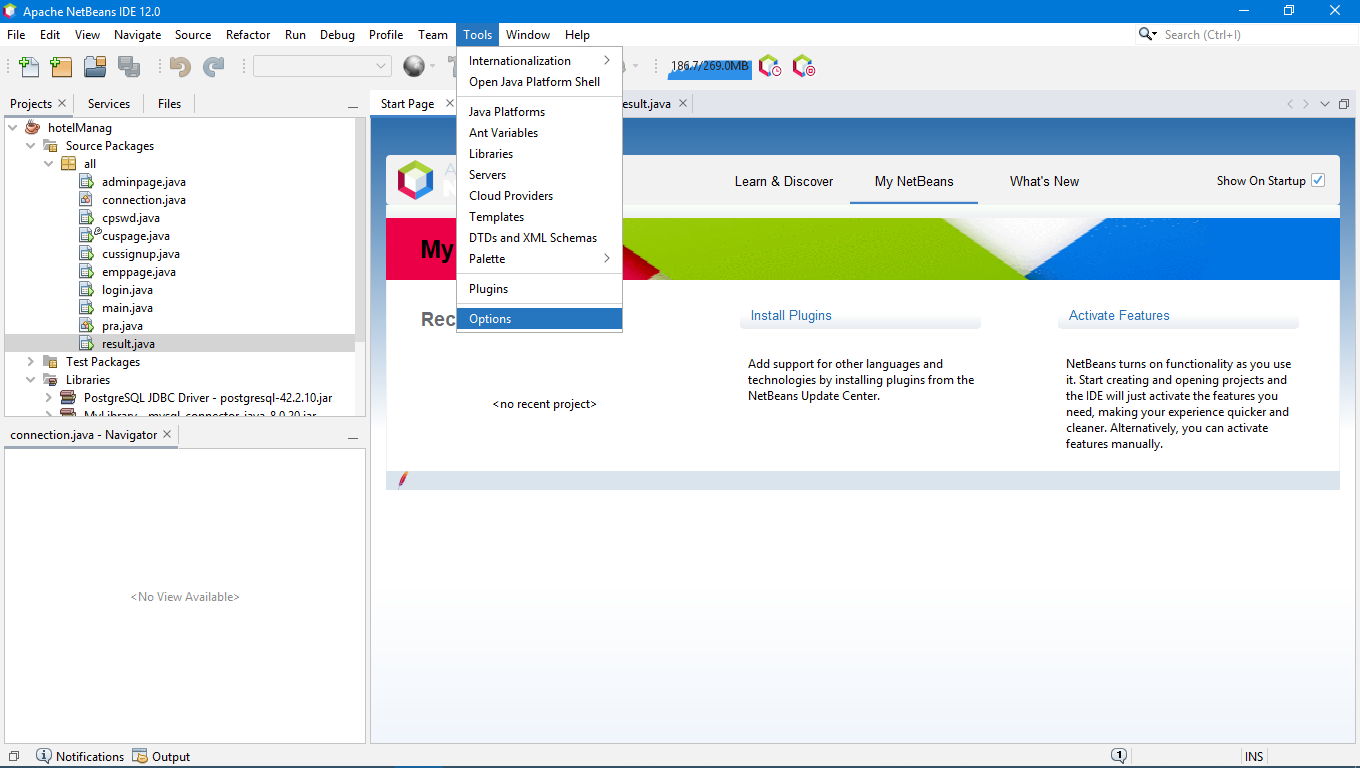1360x768 pixels.
Task: Open Notifications icon in status bar
Action: [x=43, y=756]
